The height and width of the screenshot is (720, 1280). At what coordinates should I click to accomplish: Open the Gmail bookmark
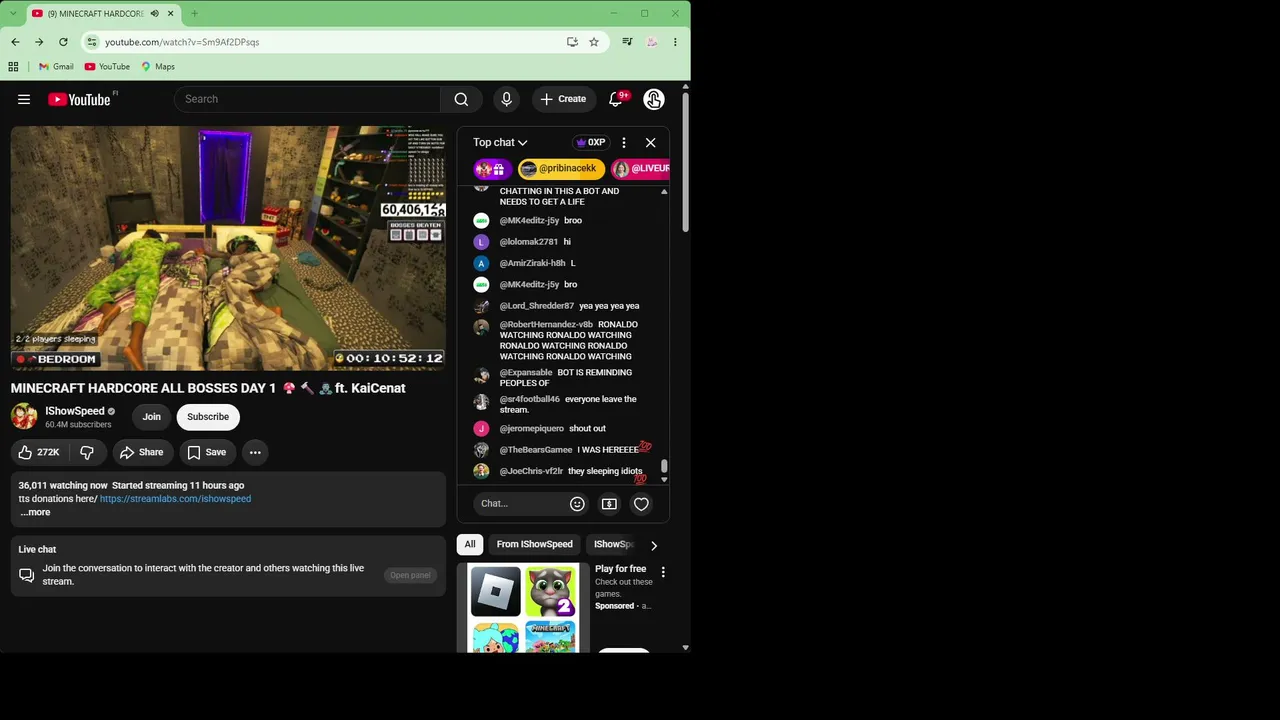click(x=56, y=67)
